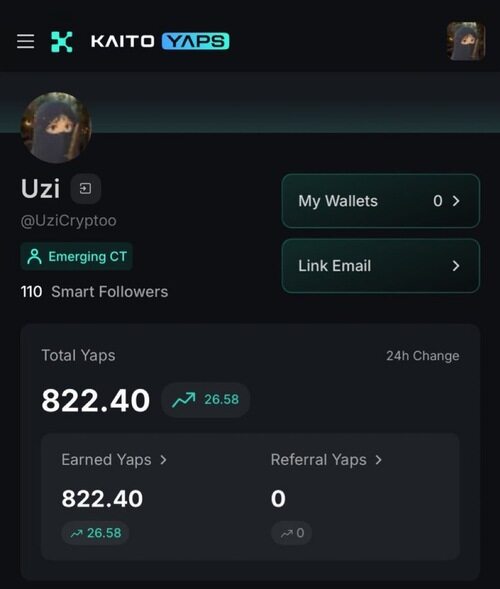The height and width of the screenshot is (589, 500).
Task: Click the large Uzi profile picture
Action: pos(56,127)
